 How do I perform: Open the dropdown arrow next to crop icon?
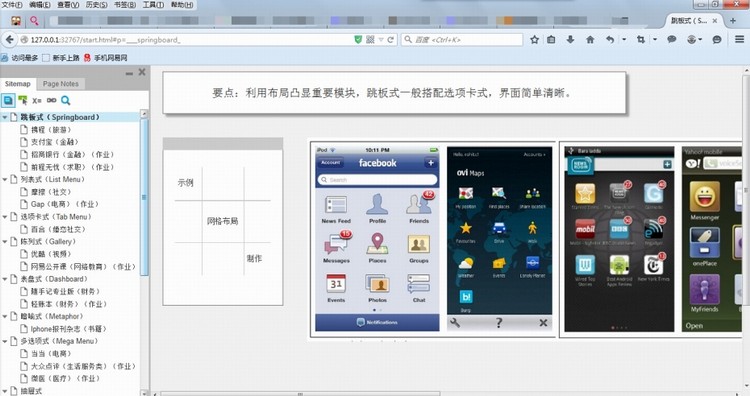coord(655,40)
